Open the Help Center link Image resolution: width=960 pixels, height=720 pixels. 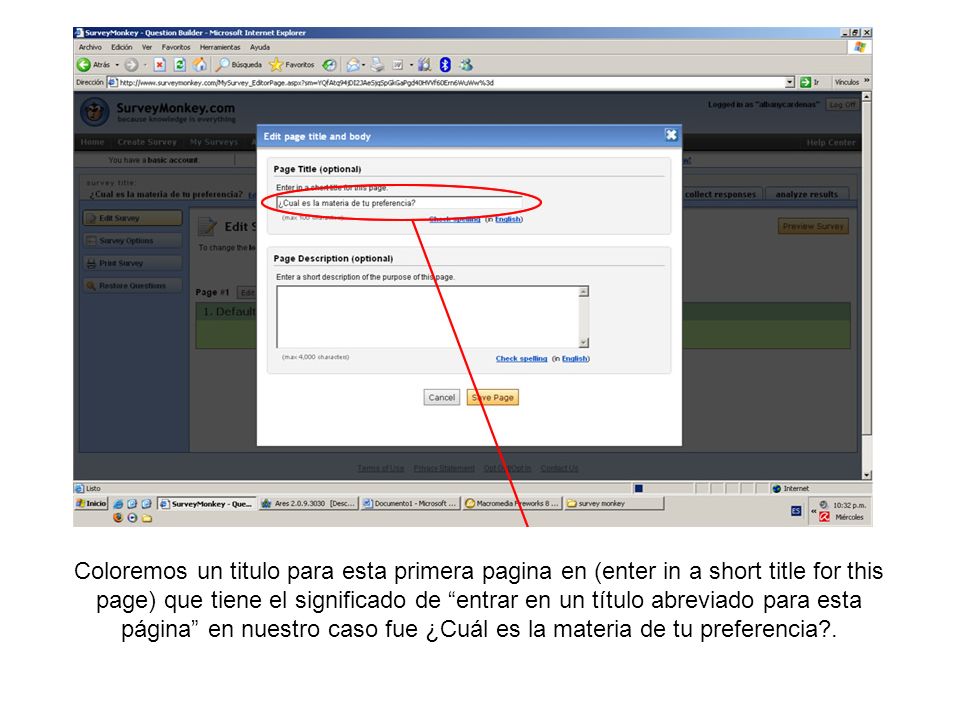[830, 142]
